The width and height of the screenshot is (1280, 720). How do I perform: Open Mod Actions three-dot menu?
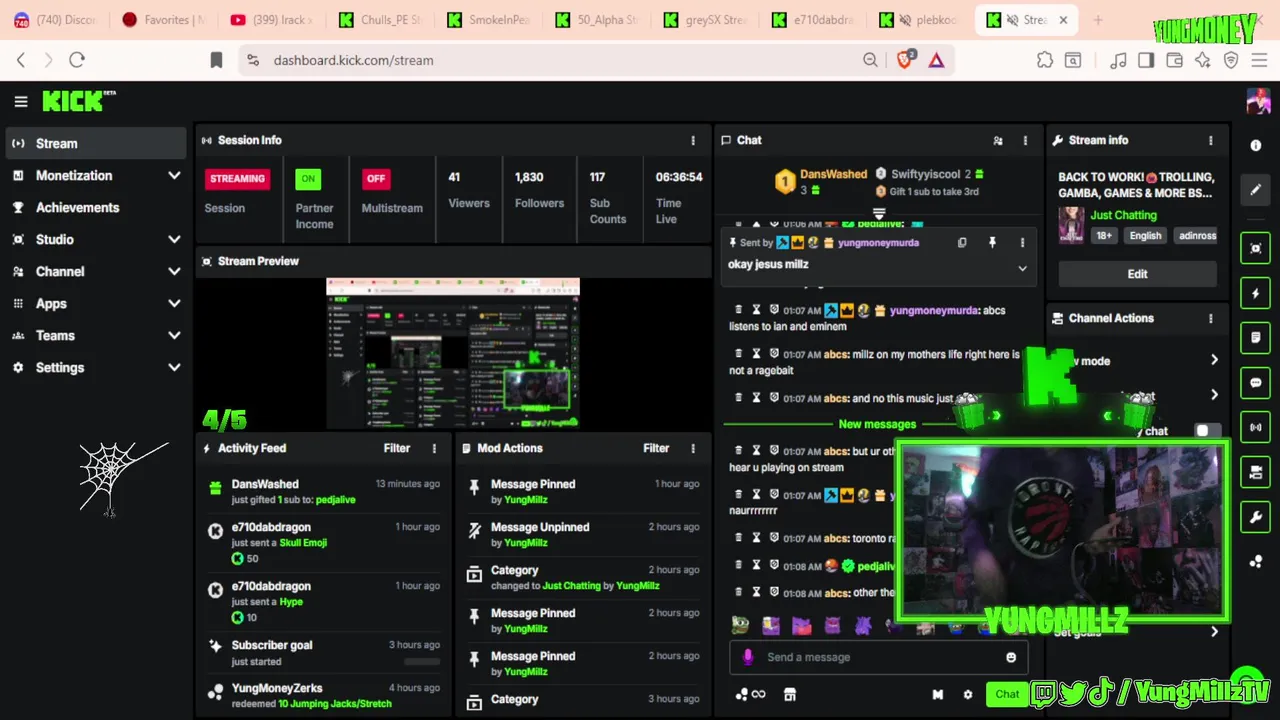[693, 449]
